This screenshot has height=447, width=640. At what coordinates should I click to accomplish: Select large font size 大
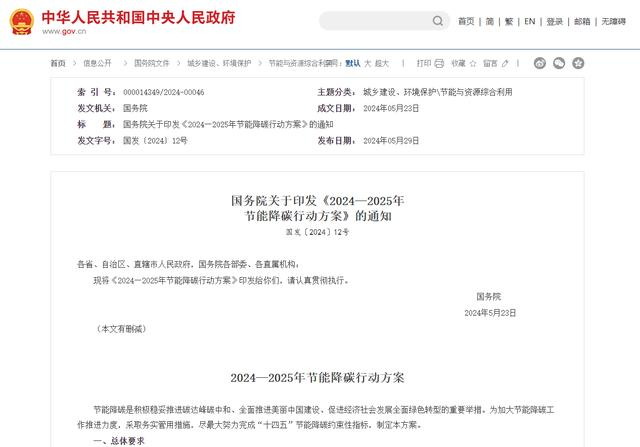(x=367, y=63)
